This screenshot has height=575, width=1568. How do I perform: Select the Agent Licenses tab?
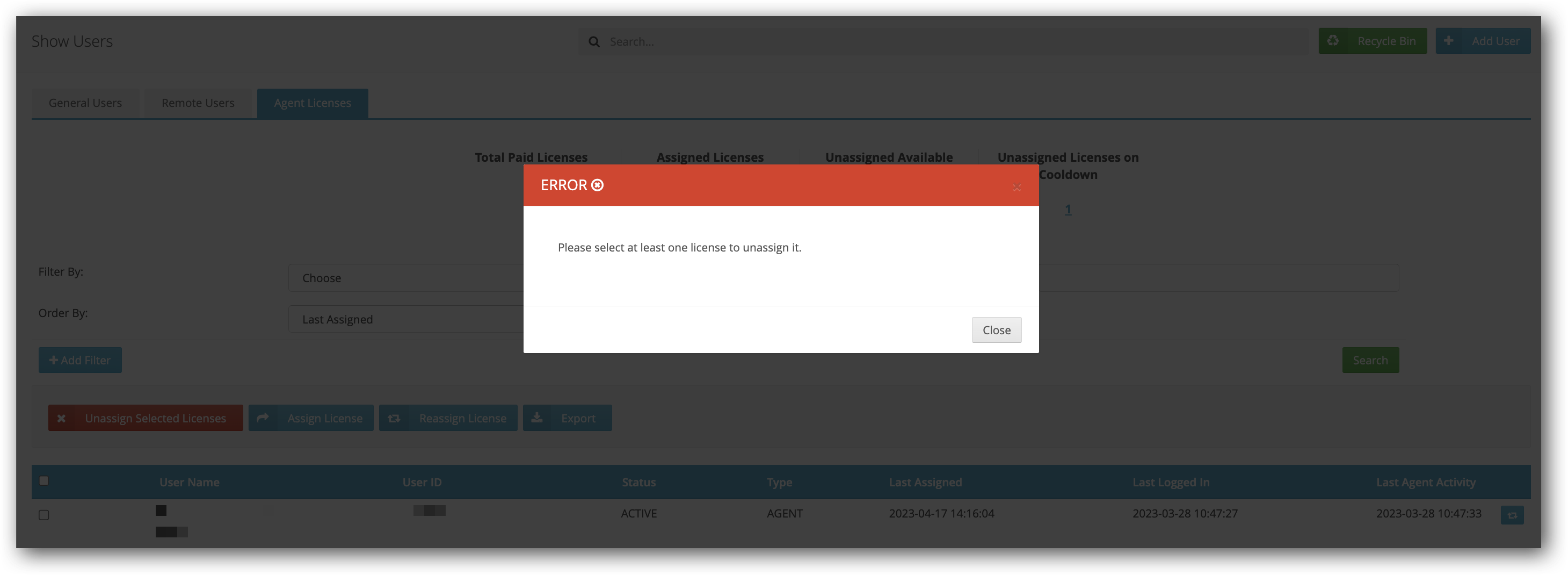pyautogui.click(x=313, y=103)
